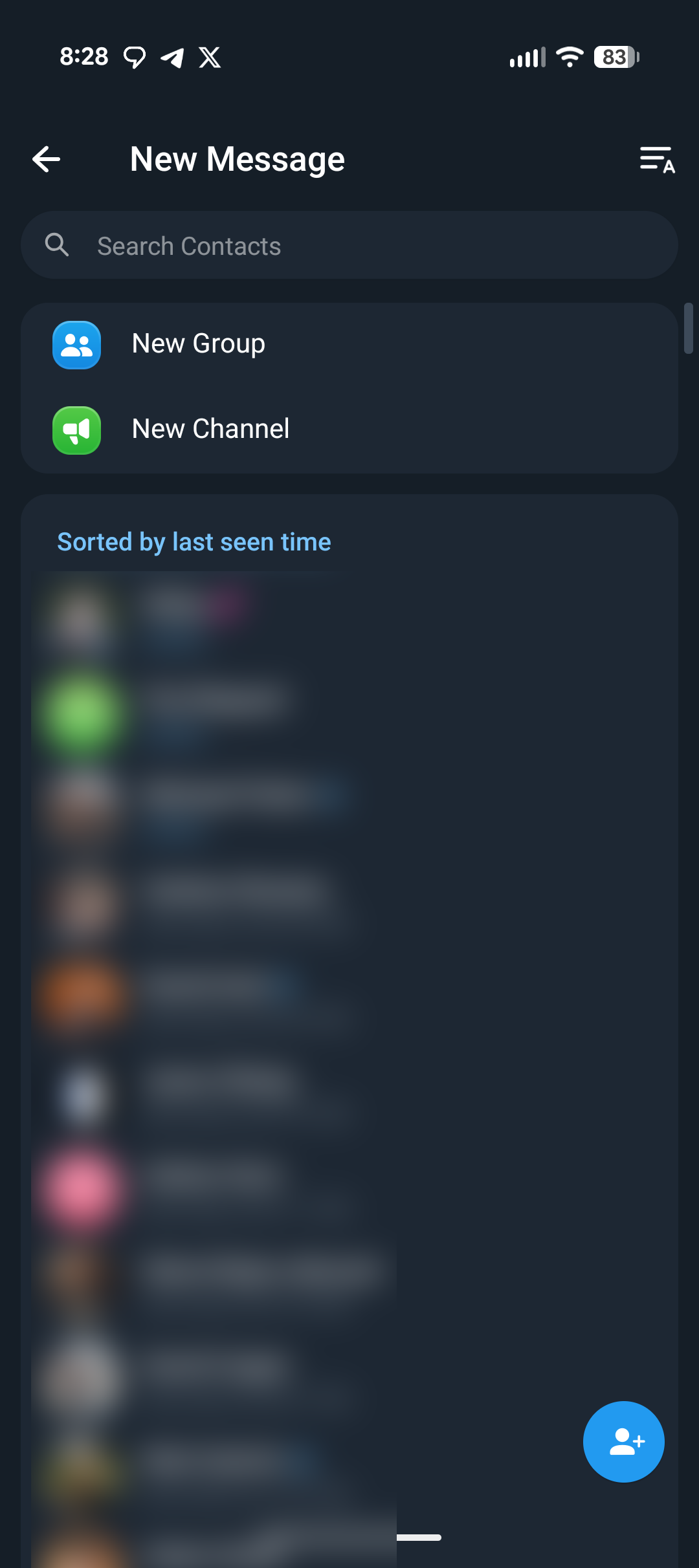Toggle the alphabetical sort order icon
This screenshot has height=1568, width=699.
[657, 160]
